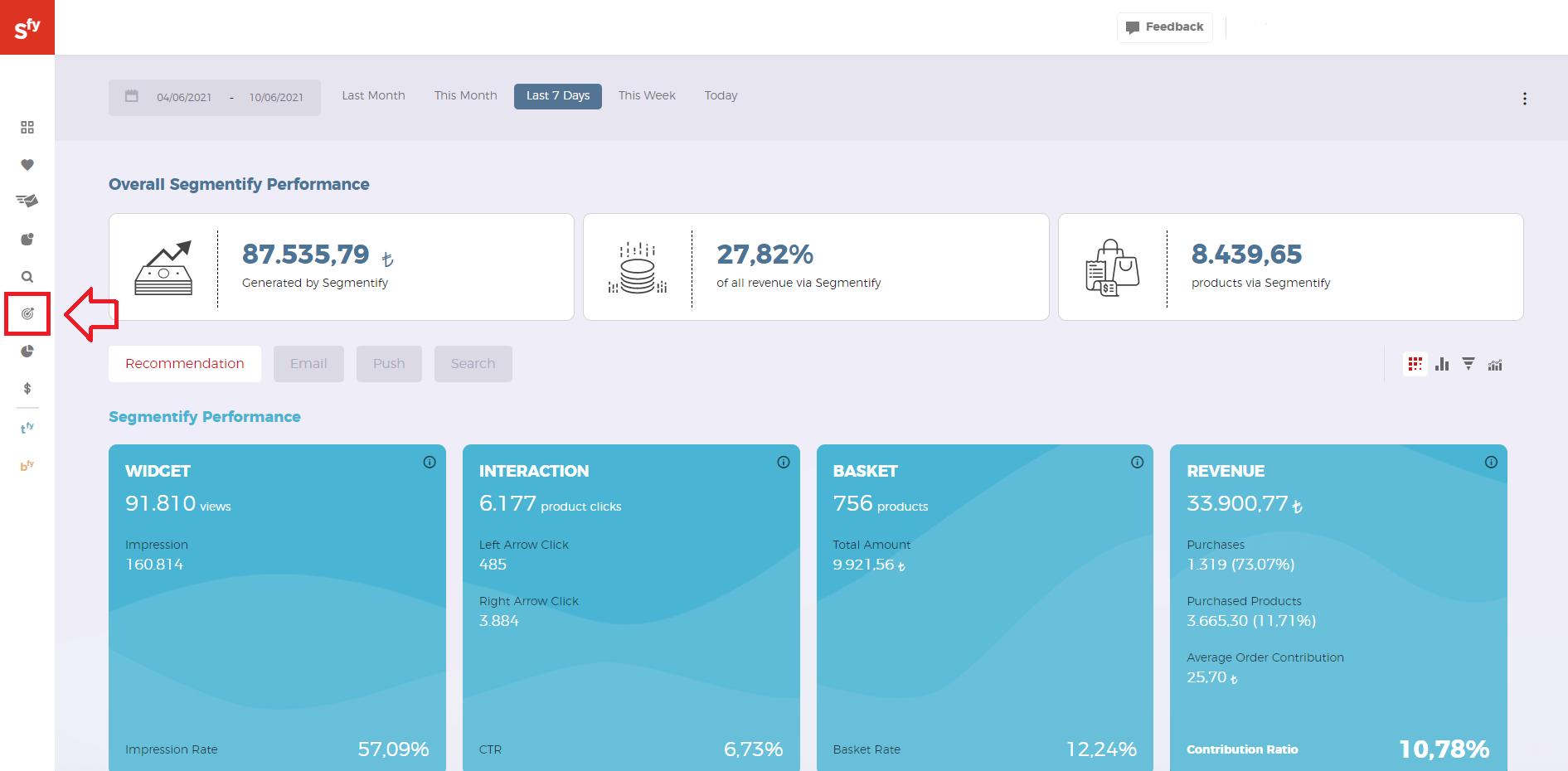Open the target icon in the sidebar
Image resolution: width=1568 pixels, height=771 pixels.
(x=27, y=314)
